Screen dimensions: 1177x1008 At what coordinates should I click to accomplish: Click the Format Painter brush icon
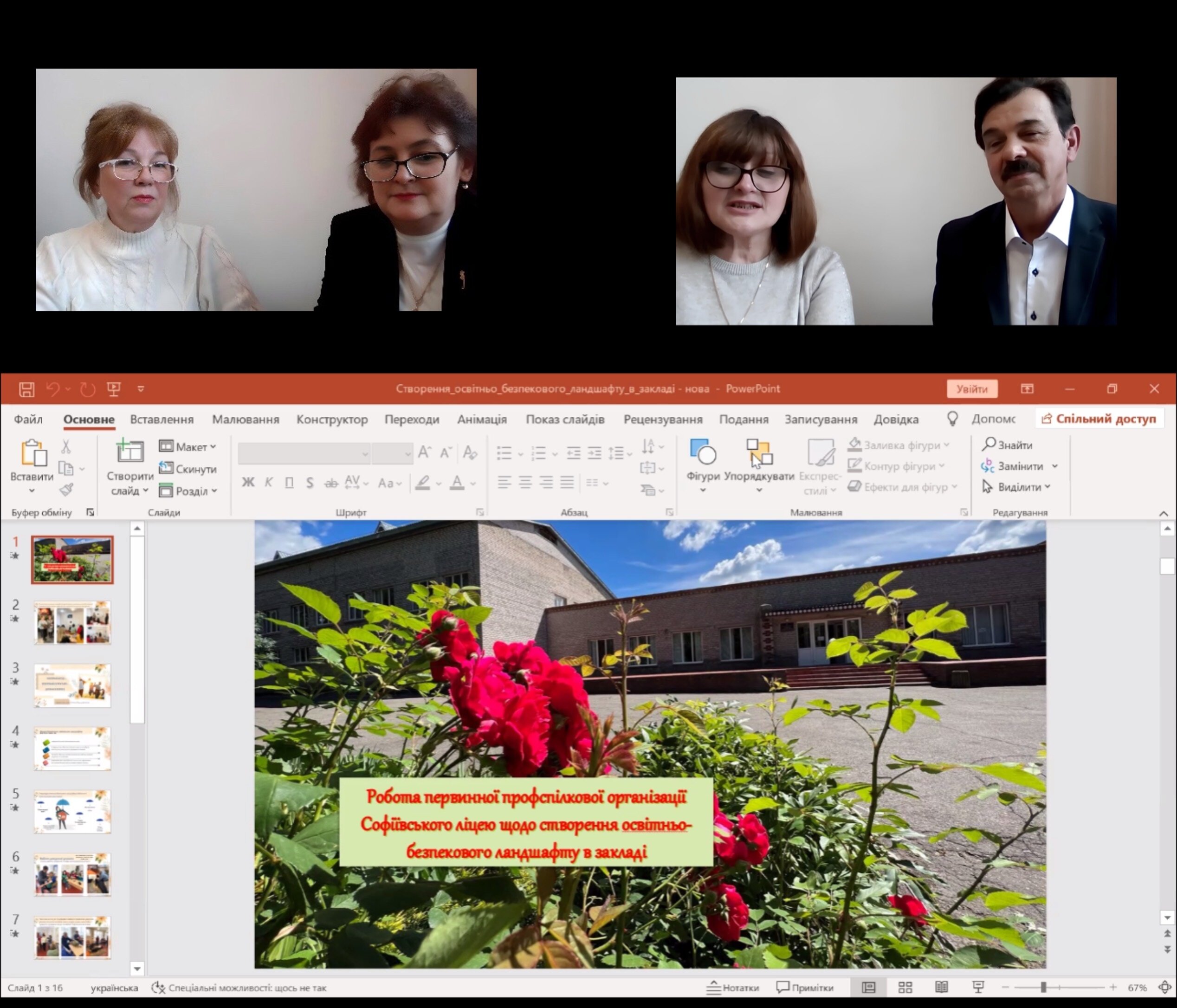point(66,490)
